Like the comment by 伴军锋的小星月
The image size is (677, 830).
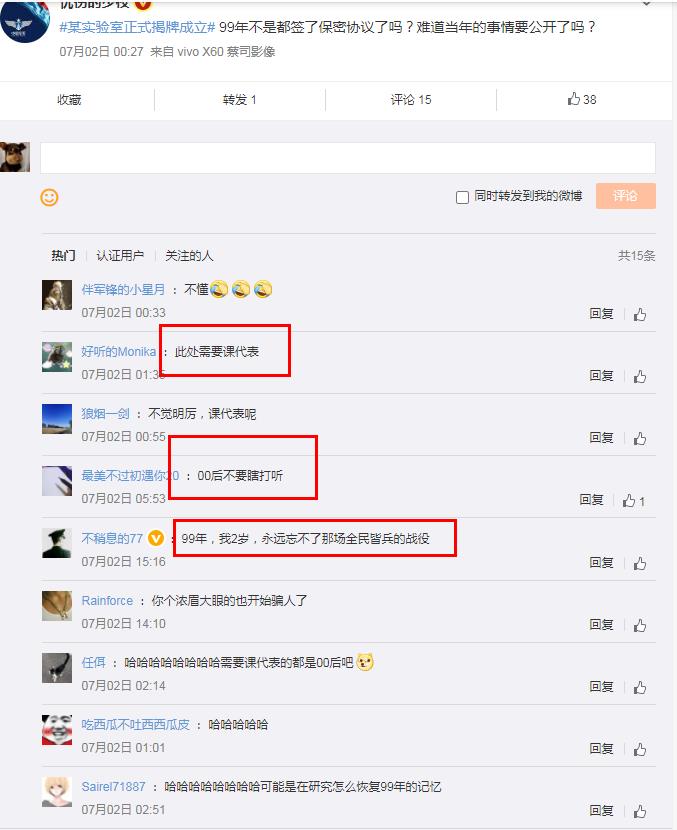click(640, 314)
